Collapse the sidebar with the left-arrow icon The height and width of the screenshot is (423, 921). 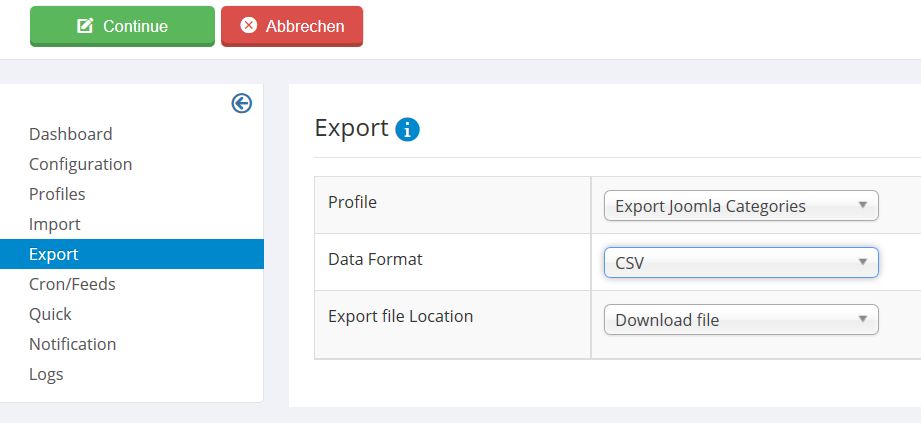[x=241, y=103]
